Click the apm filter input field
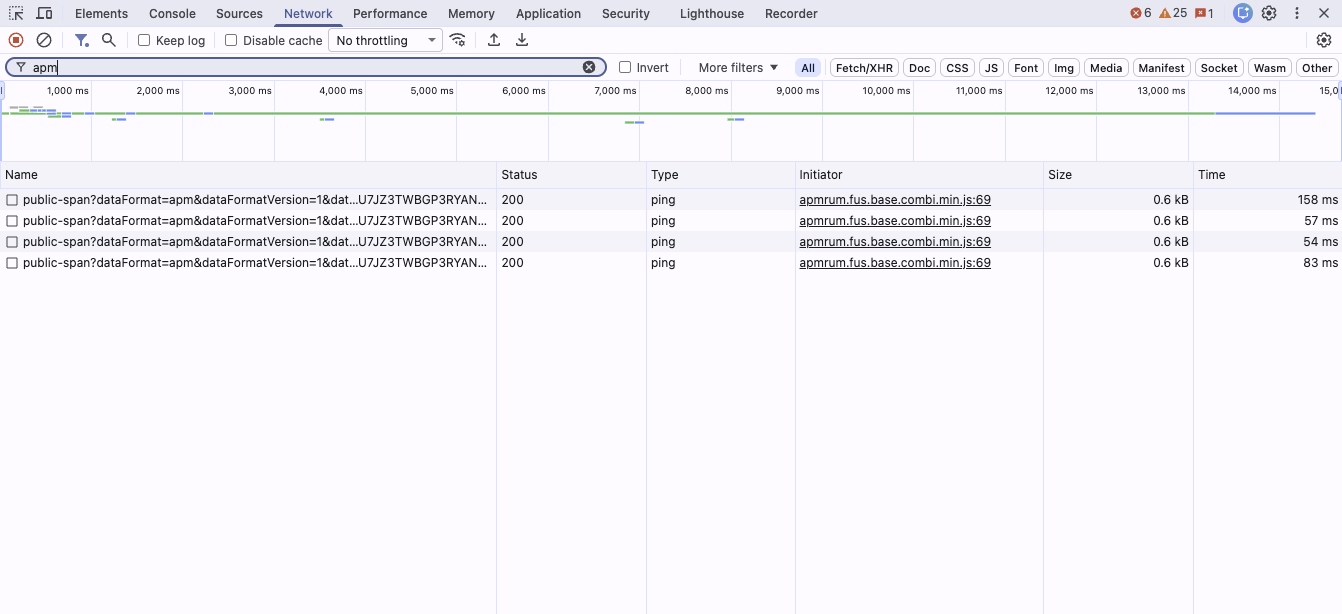 [305, 67]
